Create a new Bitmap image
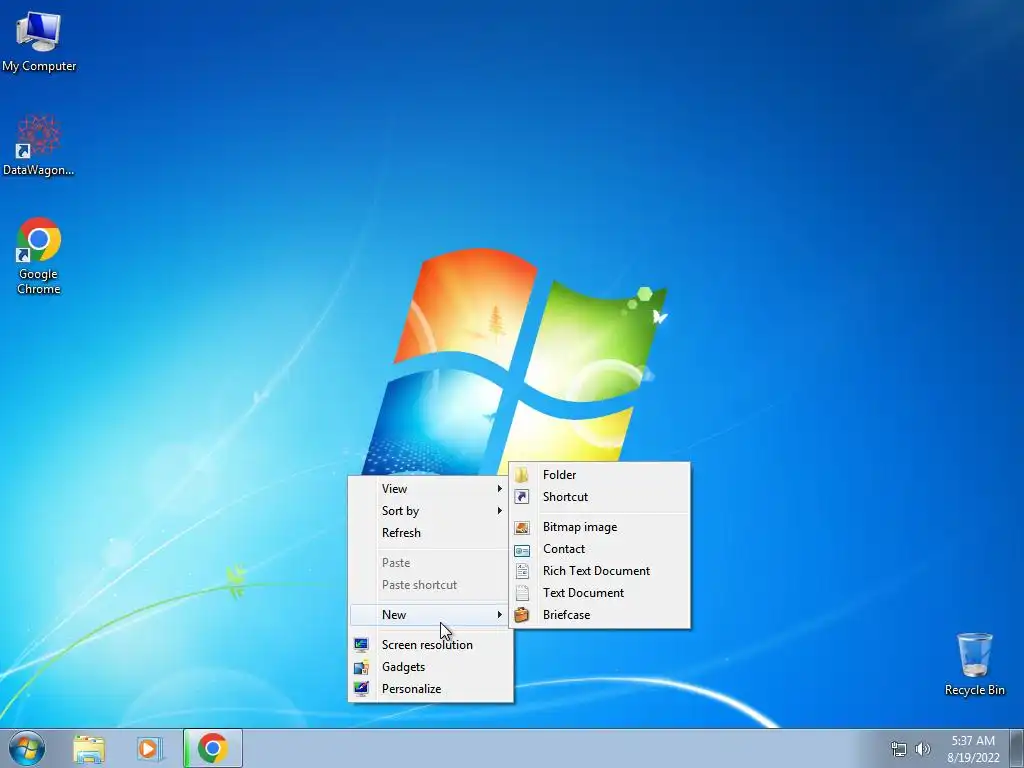The height and width of the screenshot is (768, 1024). tap(600, 527)
